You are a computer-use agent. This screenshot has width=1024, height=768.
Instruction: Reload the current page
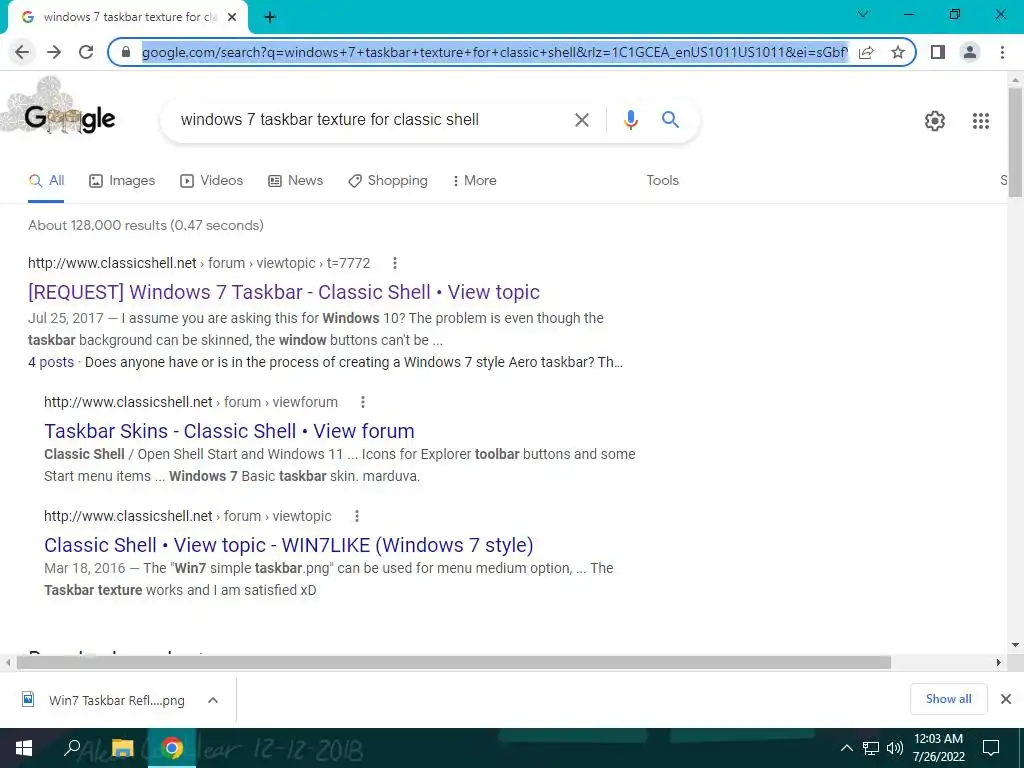coord(86,52)
